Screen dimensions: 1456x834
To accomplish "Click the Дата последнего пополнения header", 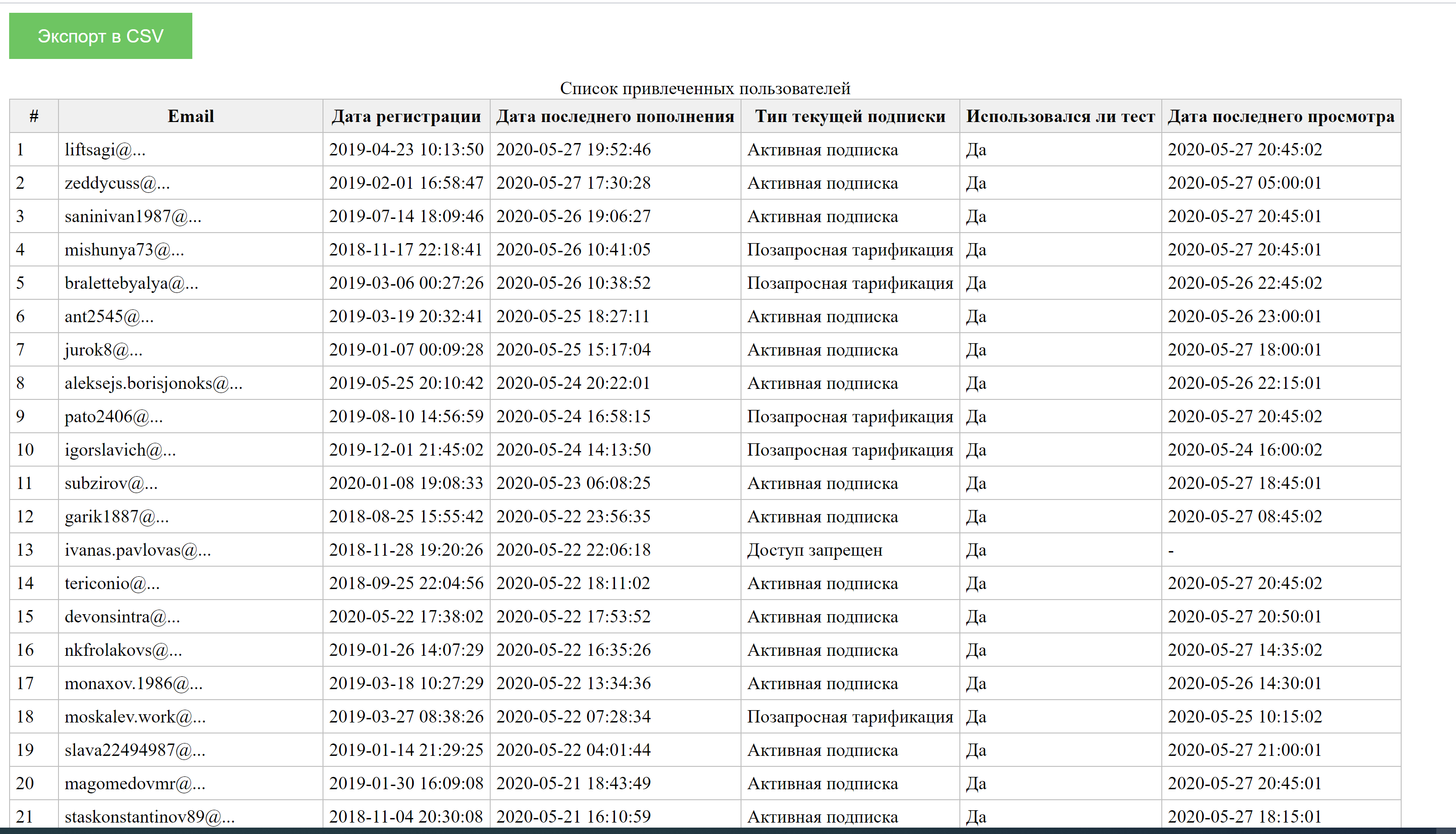I will (x=615, y=116).
